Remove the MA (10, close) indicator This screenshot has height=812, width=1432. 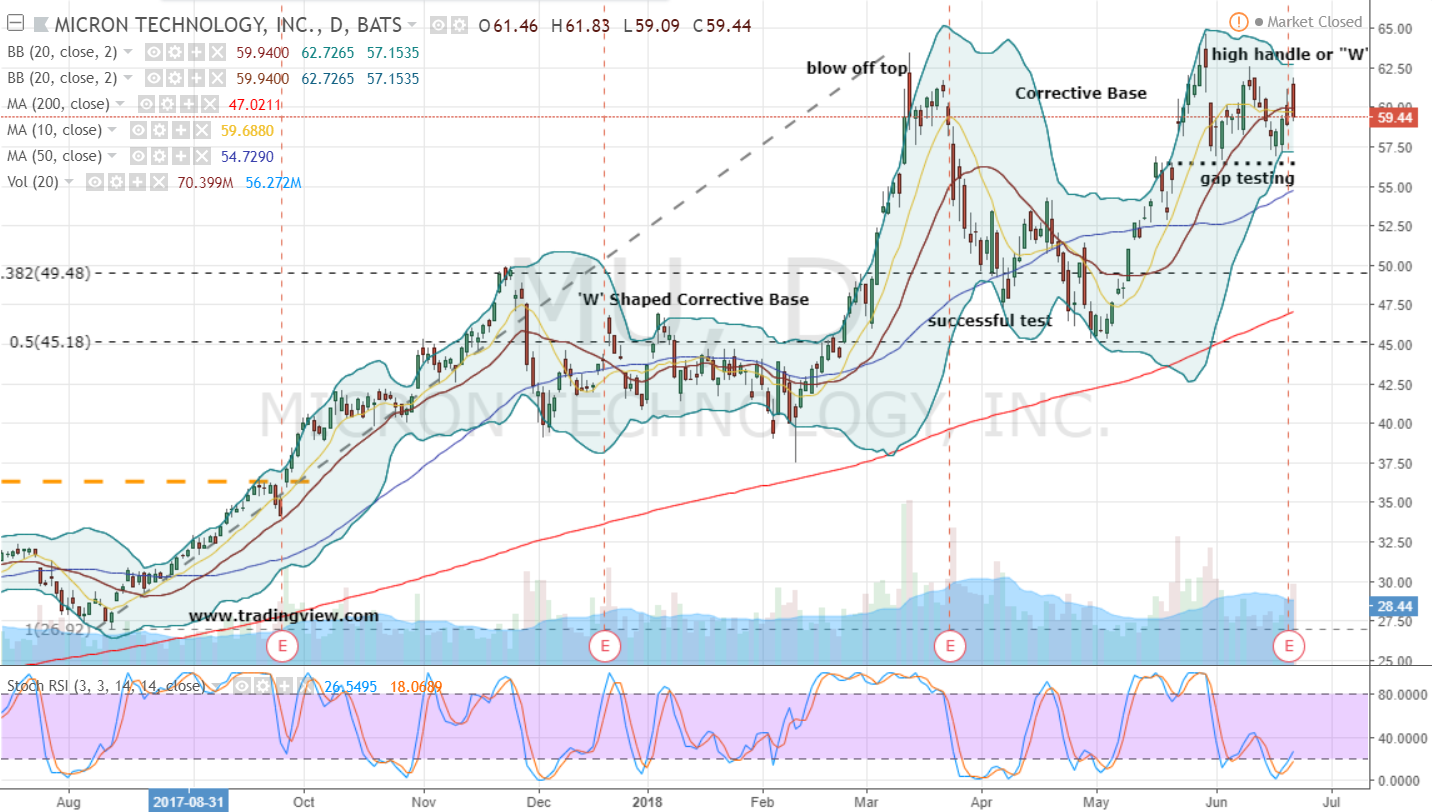201,130
